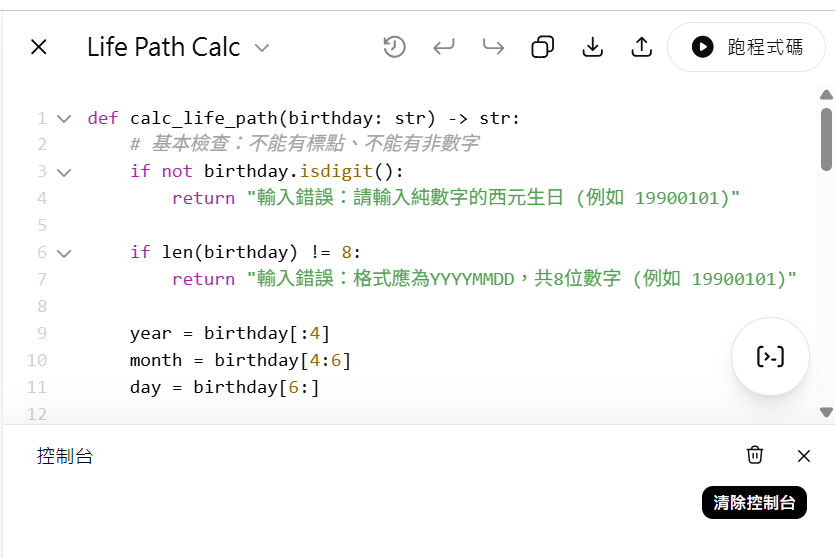The height and width of the screenshot is (558, 835).
Task: Click the redo arrow icon
Action: coord(493,47)
